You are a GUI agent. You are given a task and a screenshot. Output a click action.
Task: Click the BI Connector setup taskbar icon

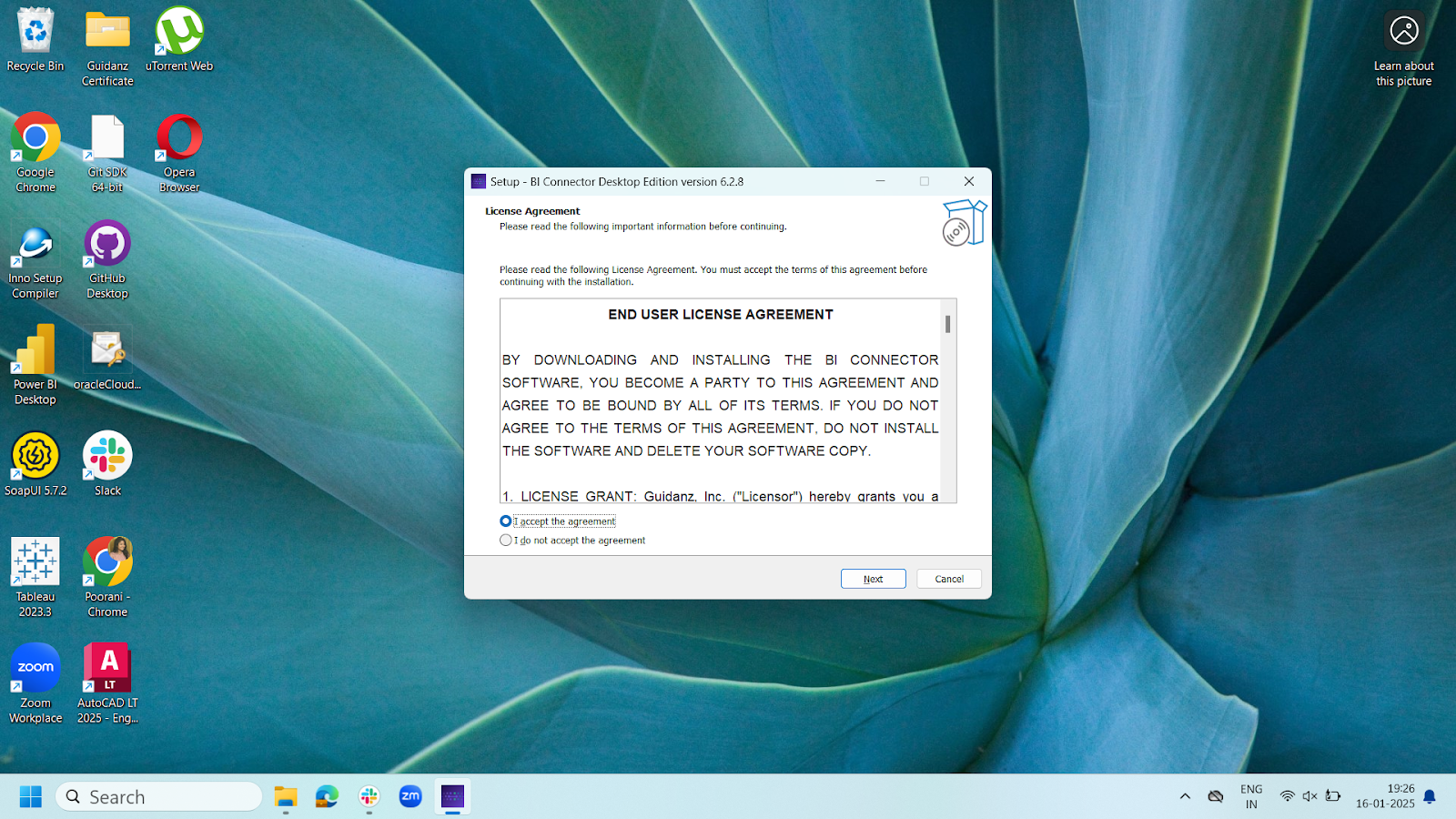452,797
